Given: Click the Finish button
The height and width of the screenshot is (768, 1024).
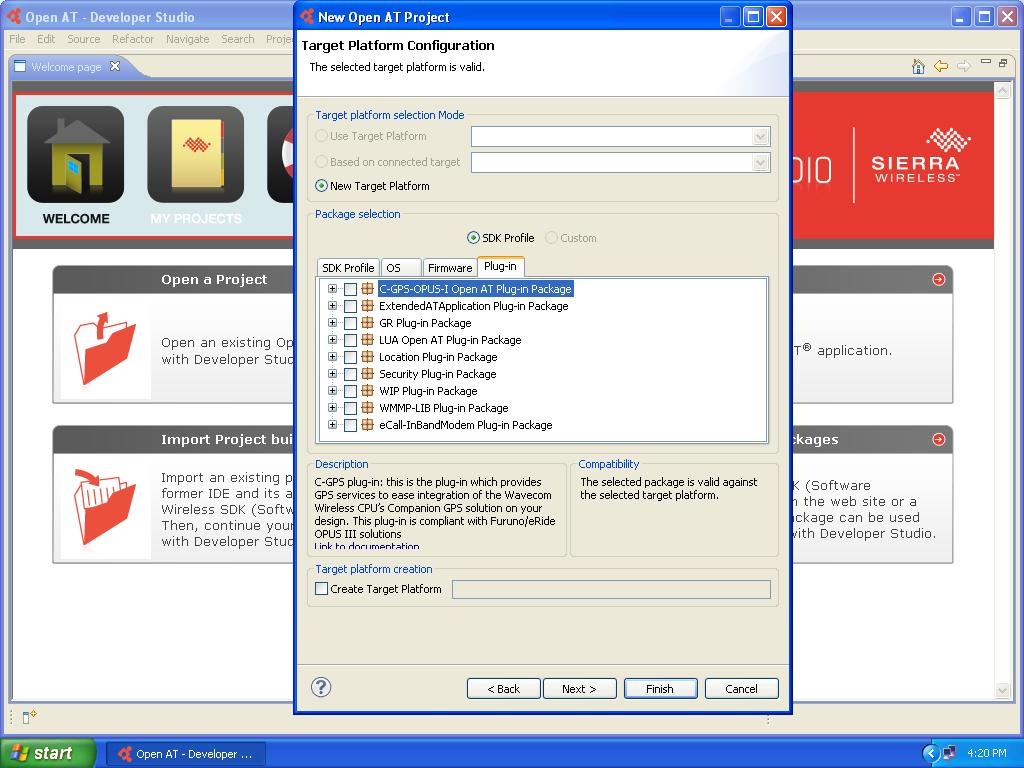Looking at the screenshot, I should [660, 688].
